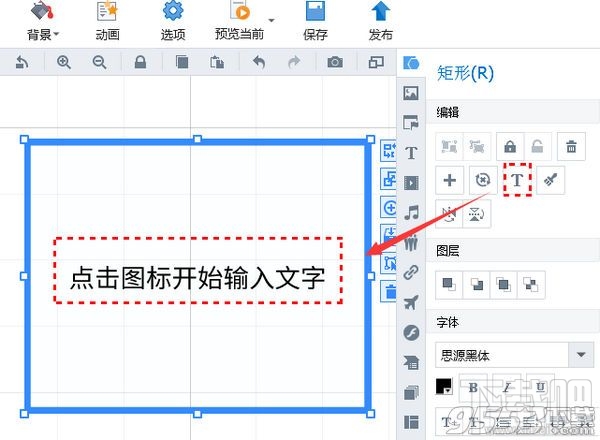
Task: Click the 思源黑体 font name field
Action: pyautogui.click(x=502, y=355)
